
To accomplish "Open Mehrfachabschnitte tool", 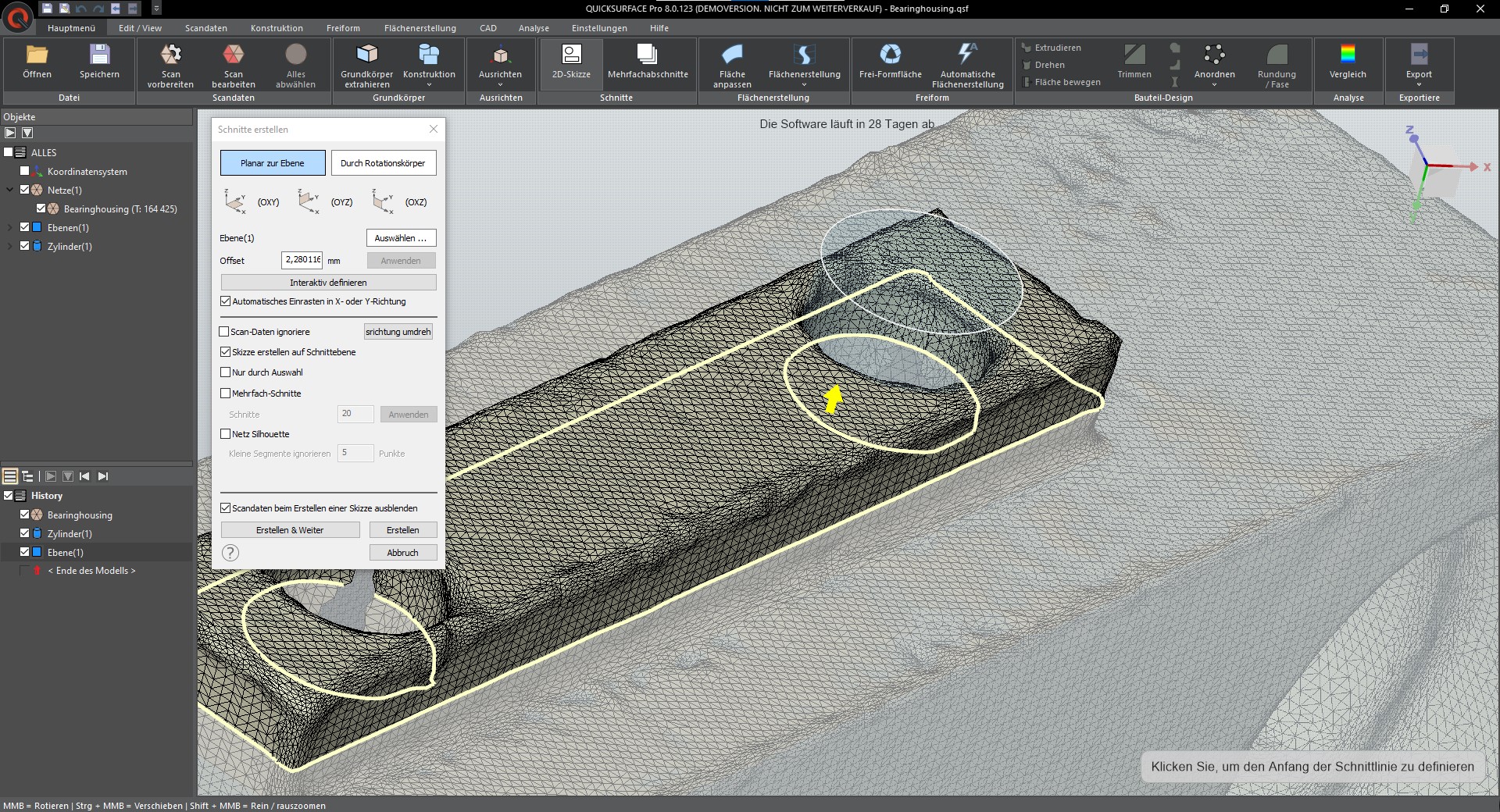I will (648, 62).
